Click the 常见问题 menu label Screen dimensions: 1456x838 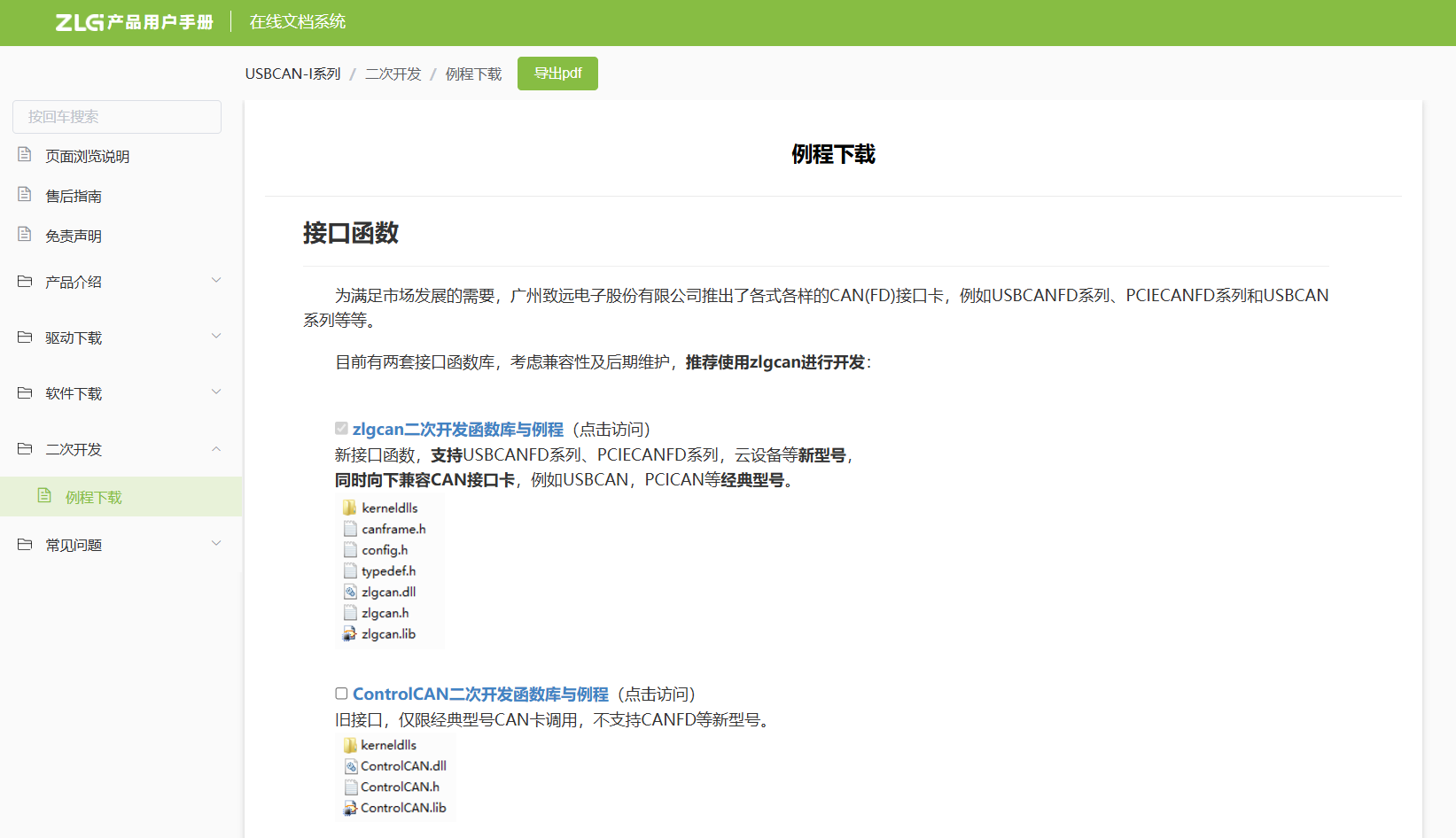coord(74,546)
